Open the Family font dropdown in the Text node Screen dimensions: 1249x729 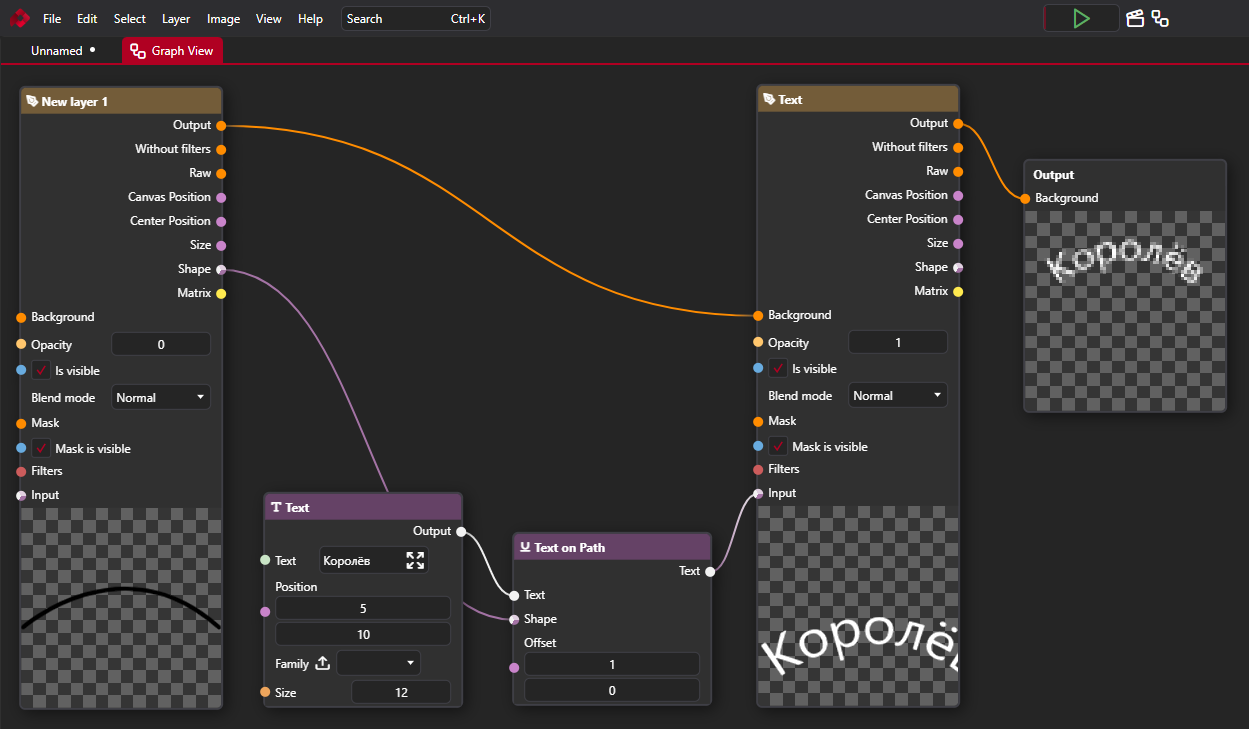click(378, 663)
